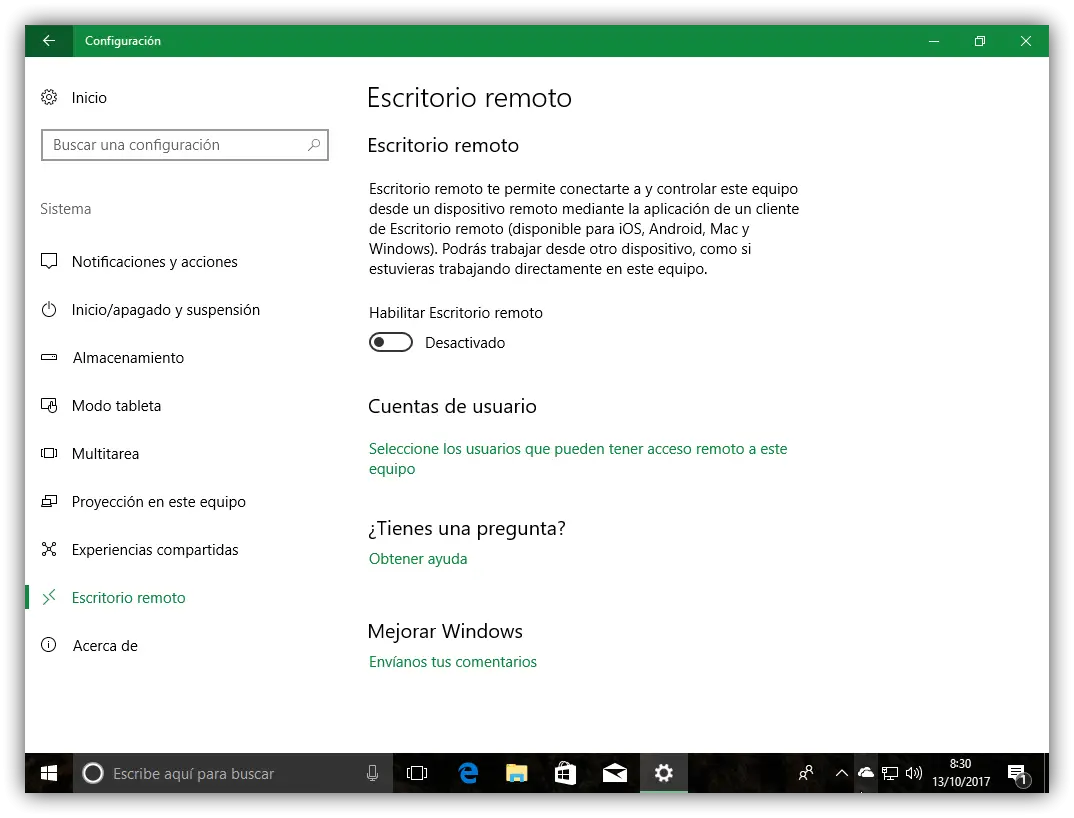The image size is (1074, 818).
Task: Click the Obtener ayuda link
Action: pyautogui.click(x=418, y=558)
